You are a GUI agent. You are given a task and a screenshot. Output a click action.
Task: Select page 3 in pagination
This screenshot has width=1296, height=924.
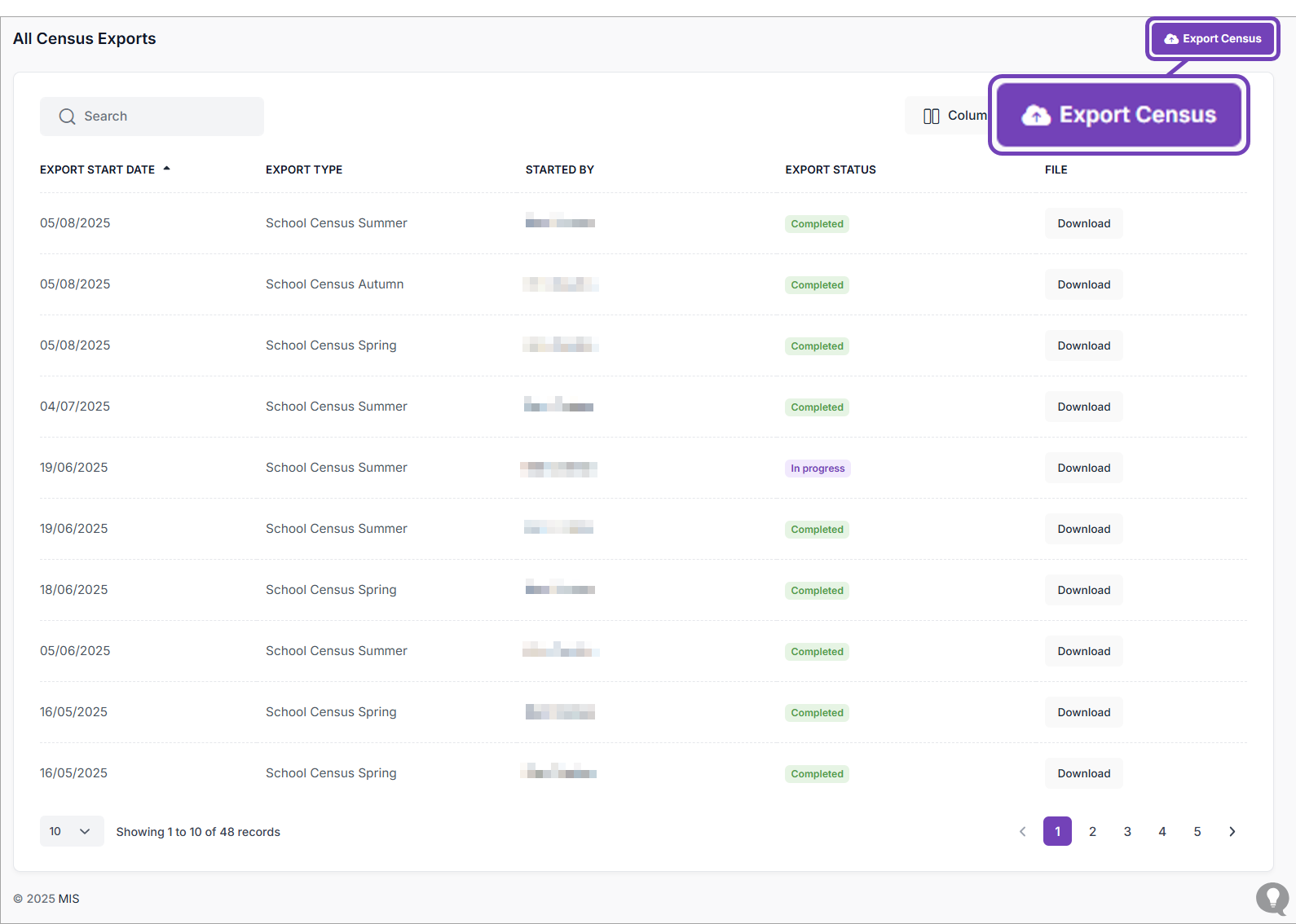pos(1127,831)
